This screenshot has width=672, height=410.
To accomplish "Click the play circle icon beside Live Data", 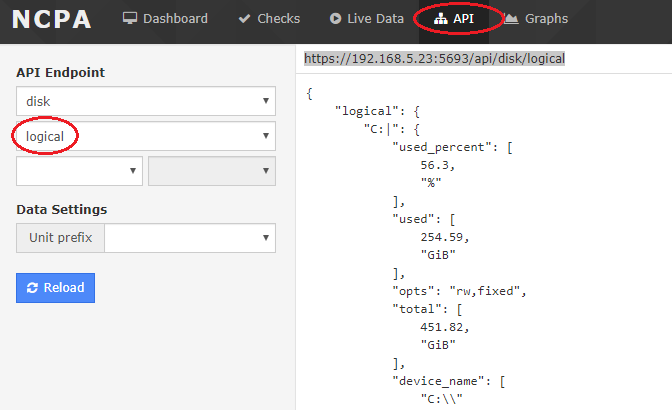I will coord(335,19).
